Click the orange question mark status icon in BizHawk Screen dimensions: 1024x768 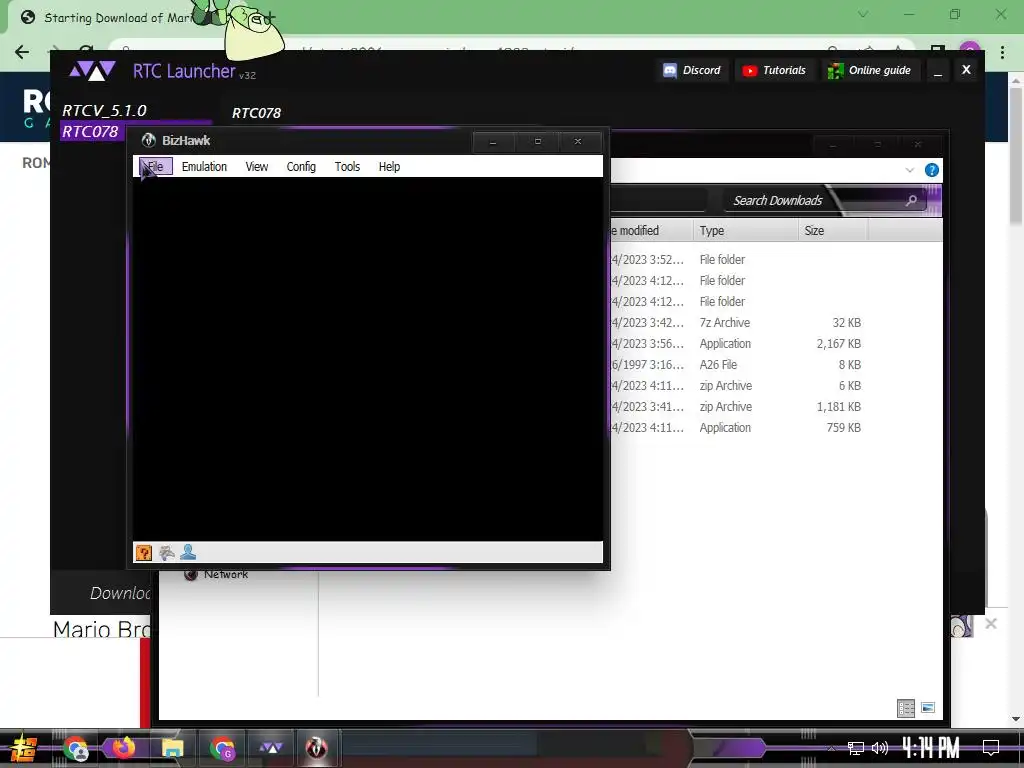tap(144, 553)
